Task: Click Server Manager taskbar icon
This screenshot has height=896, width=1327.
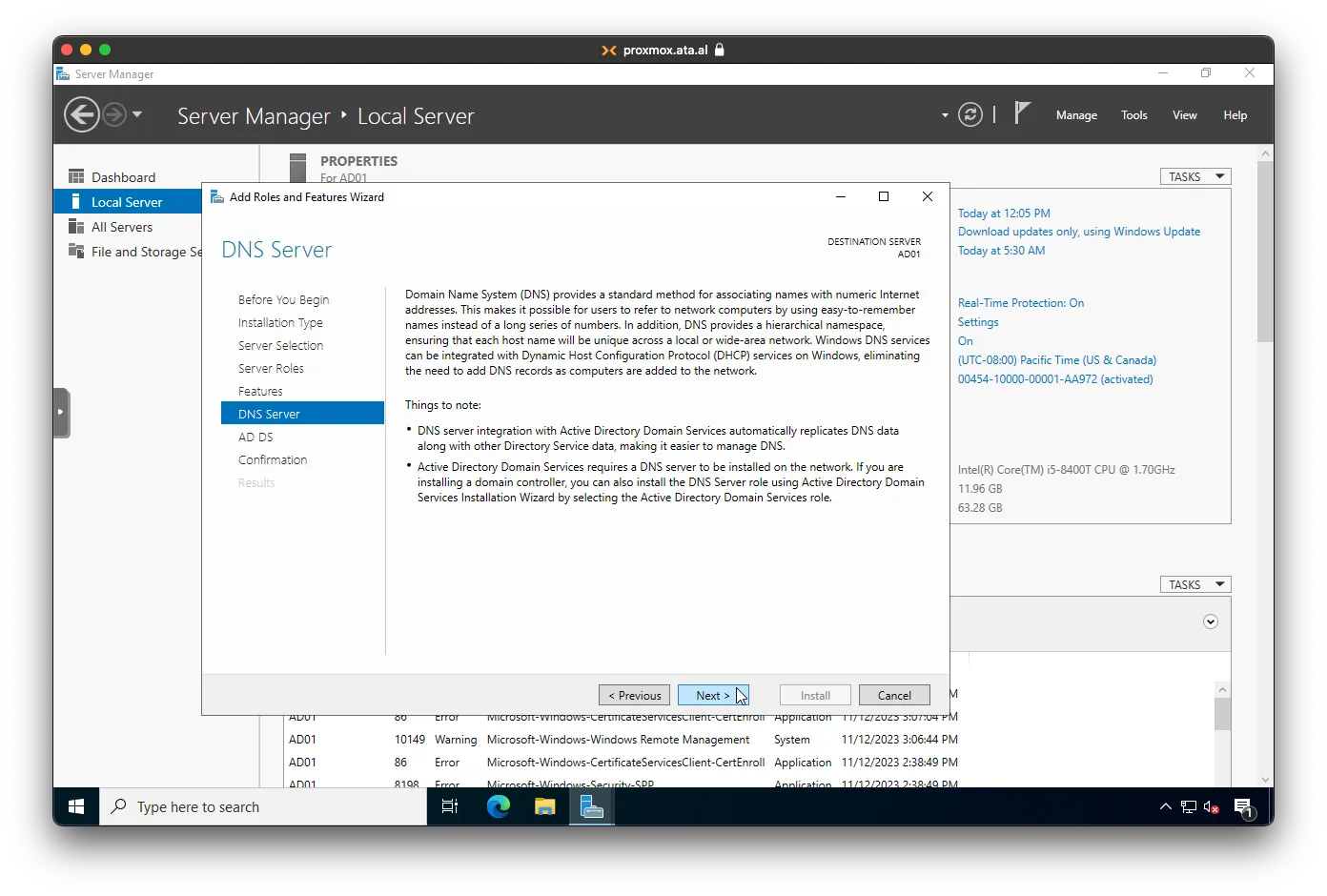Action: [x=592, y=806]
